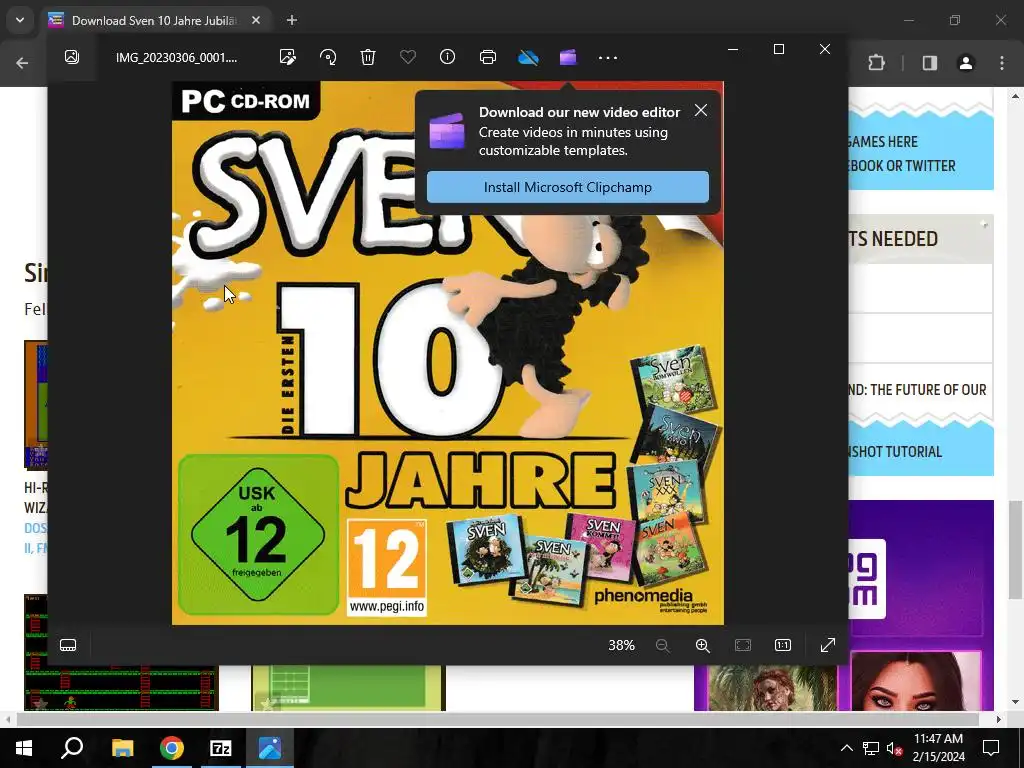1024x768 pixels.
Task: Click THE FUTURE OF OUR link on webpage
Action: 918,390
